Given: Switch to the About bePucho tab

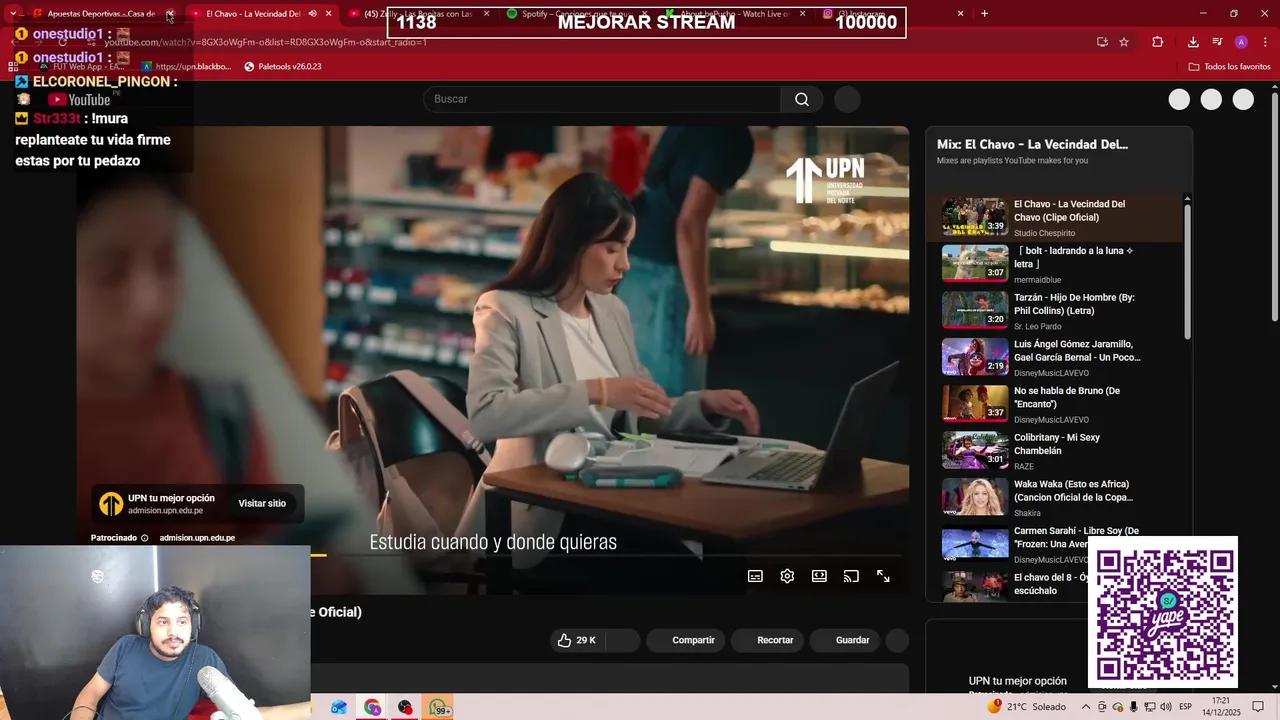Looking at the screenshot, I should (x=735, y=13).
